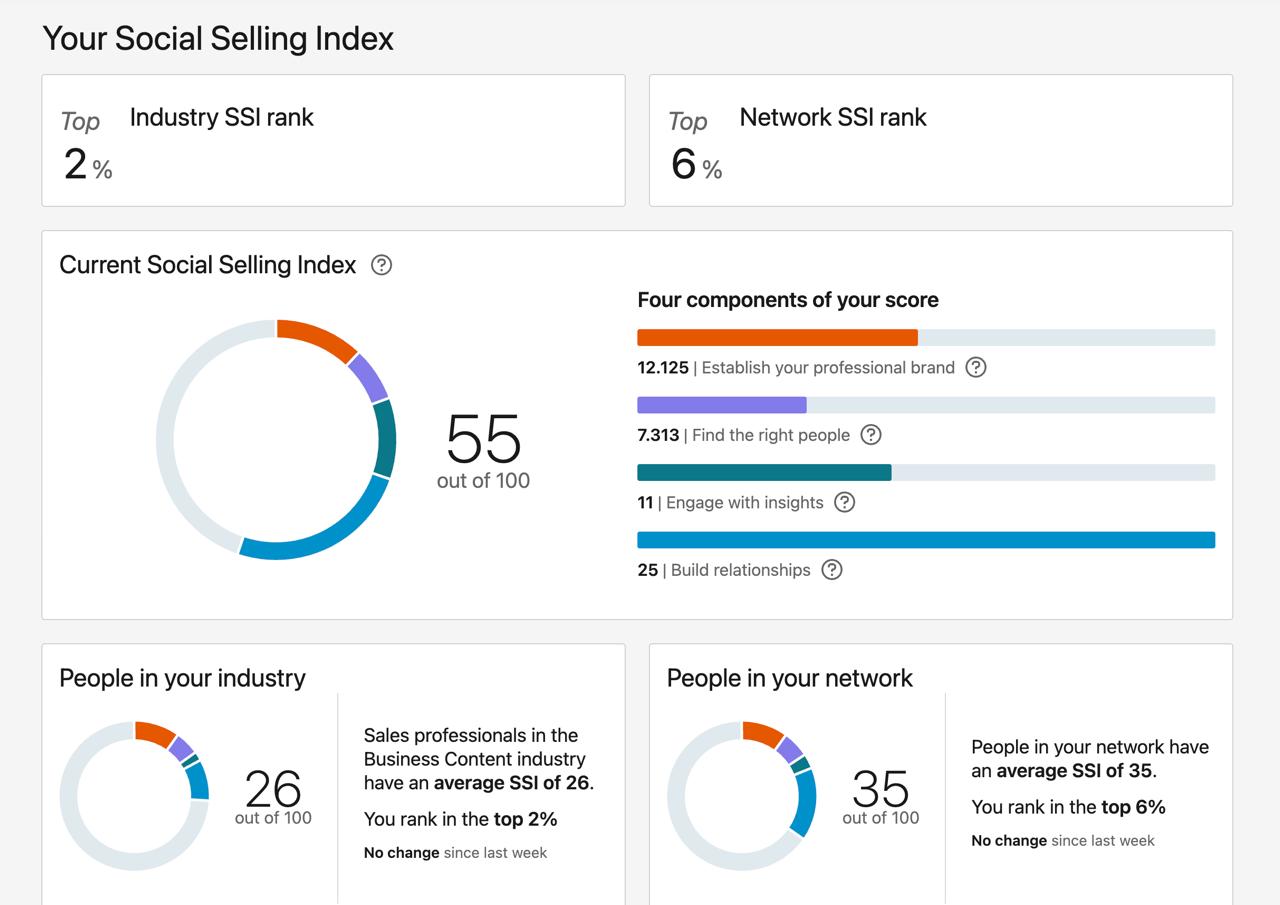Open help icon for Build relationships
Image resolution: width=1280 pixels, height=905 pixels.
click(832, 570)
